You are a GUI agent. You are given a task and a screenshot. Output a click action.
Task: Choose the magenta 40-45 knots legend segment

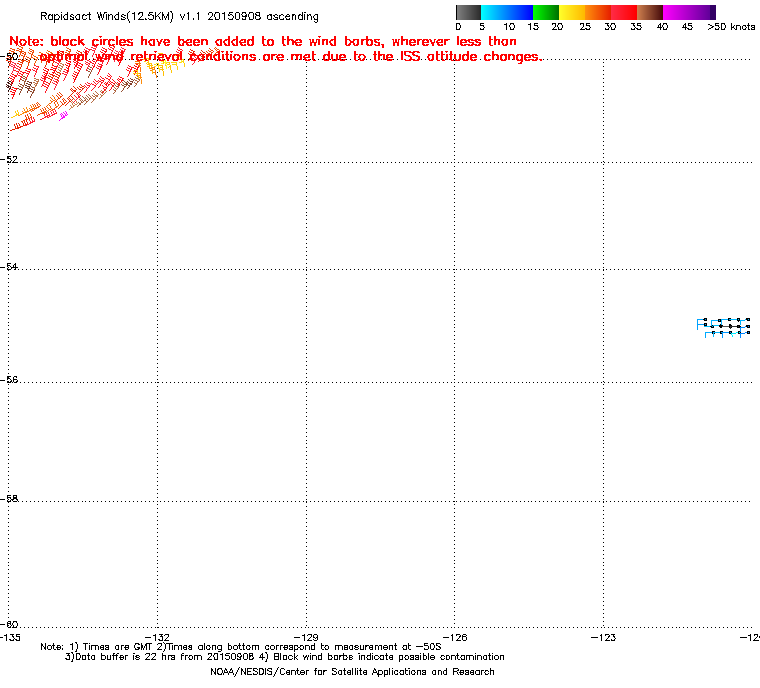(x=686, y=12)
